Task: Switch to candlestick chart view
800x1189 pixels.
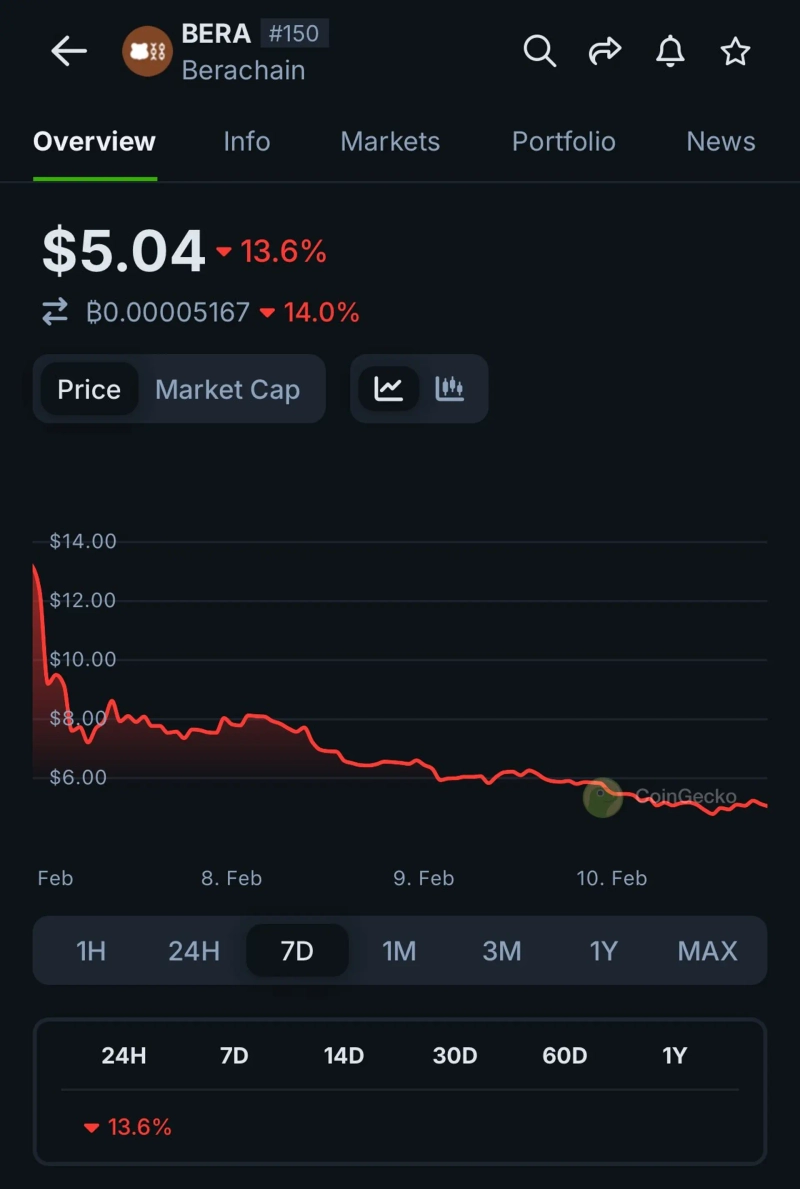Action: tap(450, 389)
